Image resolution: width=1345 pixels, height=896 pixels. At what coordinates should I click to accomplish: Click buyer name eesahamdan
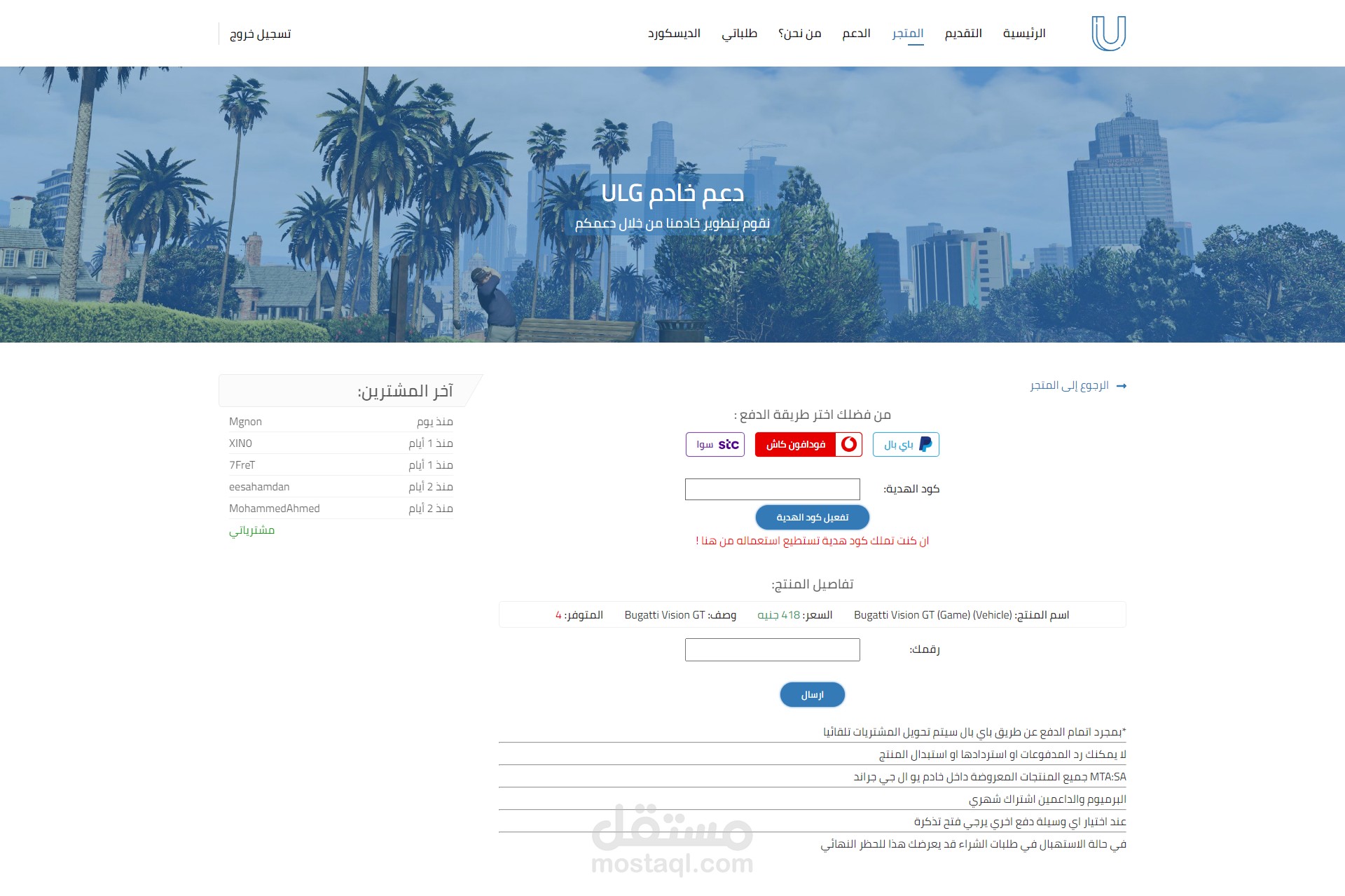(x=259, y=487)
